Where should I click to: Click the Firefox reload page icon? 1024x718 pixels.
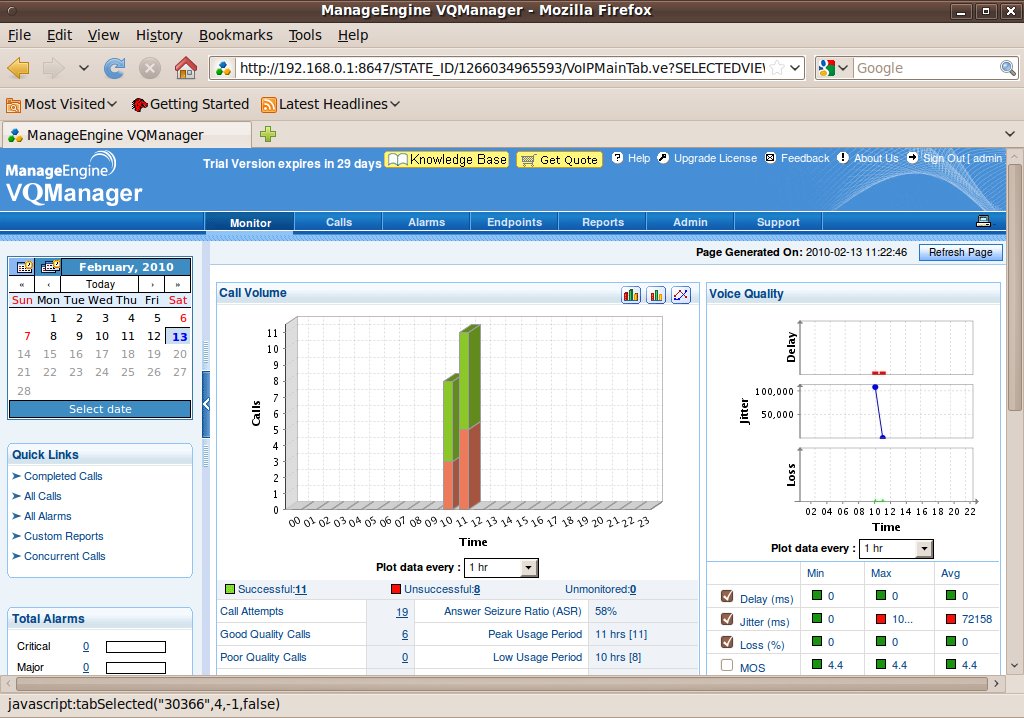pyautogui.click(x=115, y=68)
